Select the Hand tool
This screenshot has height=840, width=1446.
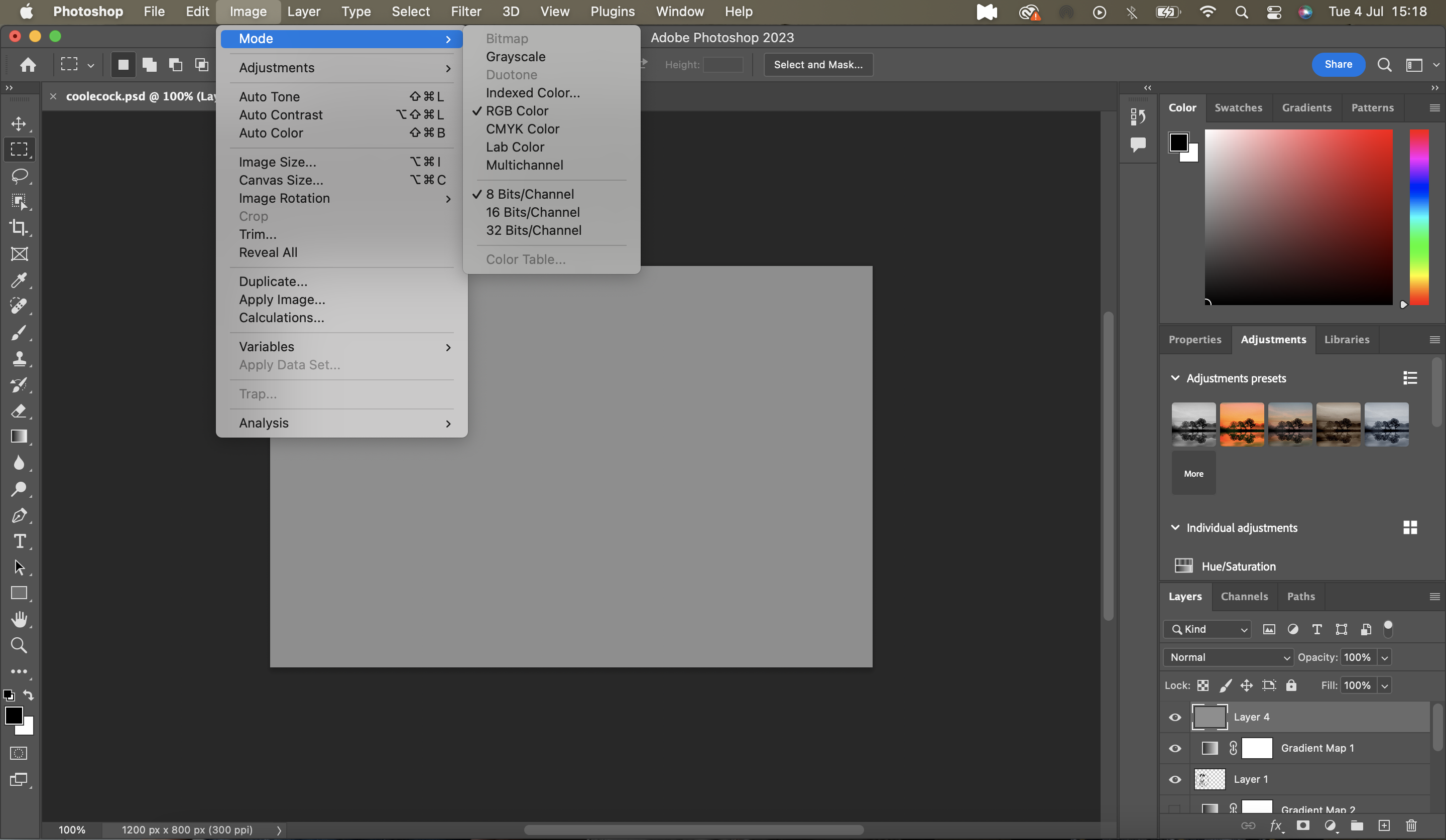(19, 619)
